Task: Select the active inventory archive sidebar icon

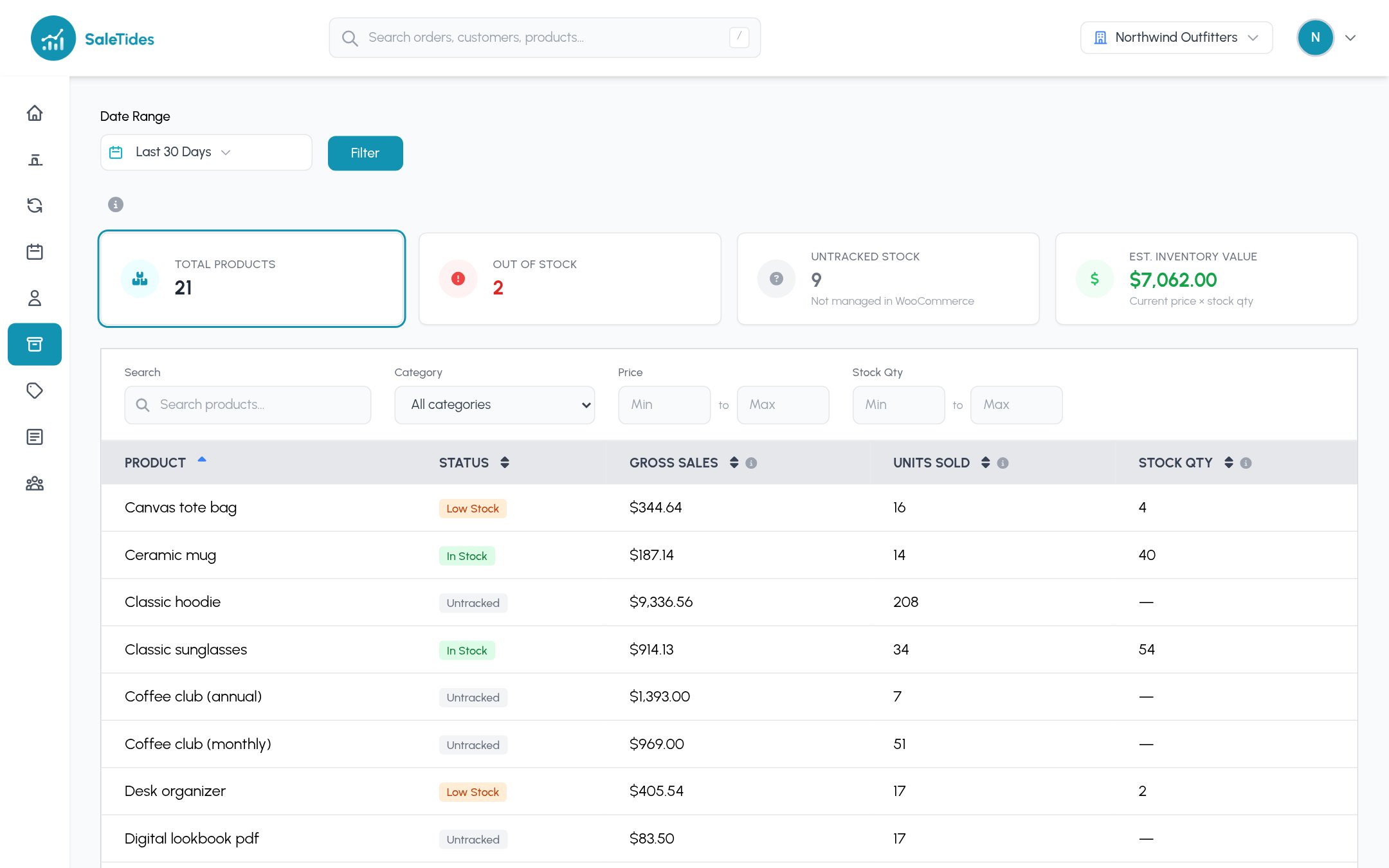Action: pyautogui.click(x=35, y=345)
